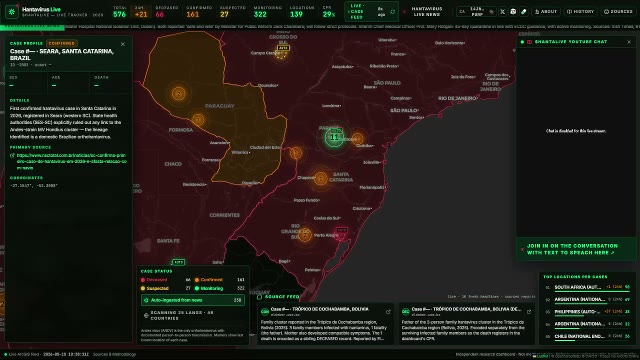Click the Total 576 counter

pos(120,12)
